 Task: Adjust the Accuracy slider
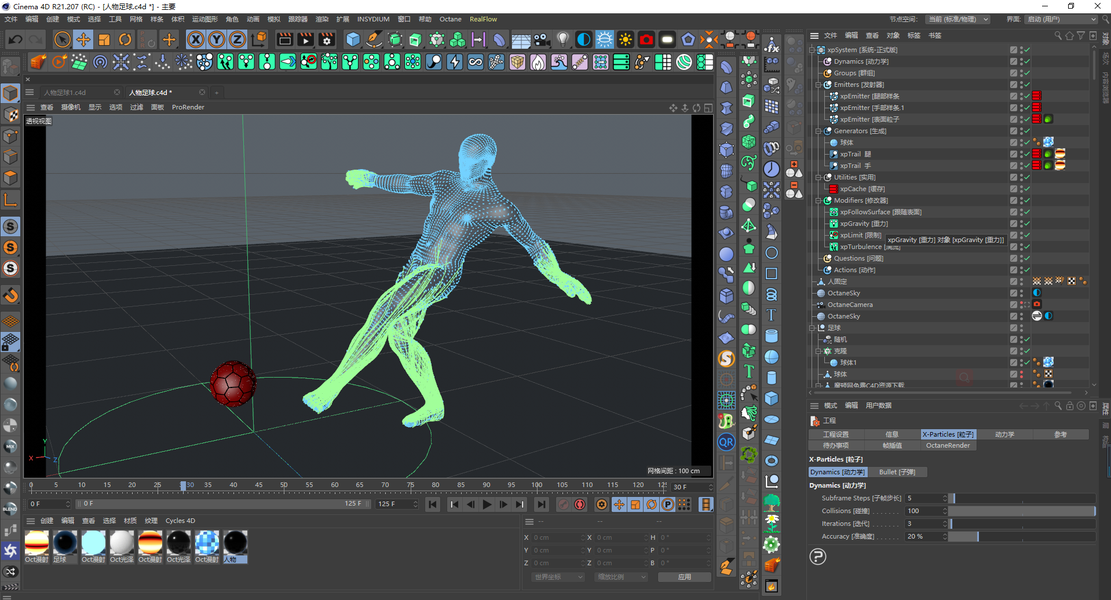tap(1022, 536)
